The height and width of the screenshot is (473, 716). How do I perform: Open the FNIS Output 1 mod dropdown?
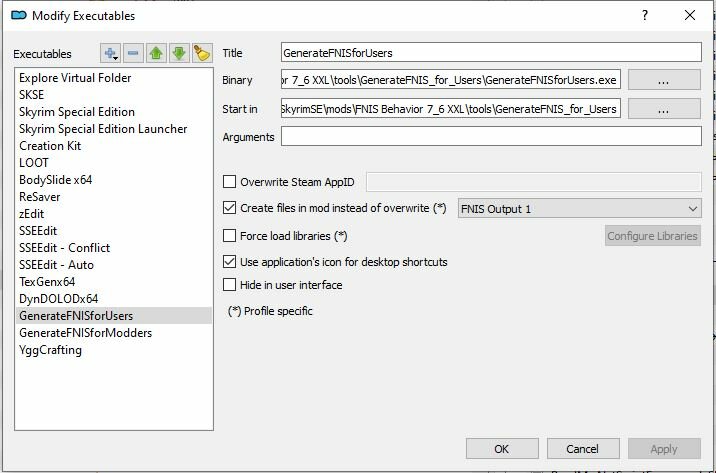click(579, 209)
